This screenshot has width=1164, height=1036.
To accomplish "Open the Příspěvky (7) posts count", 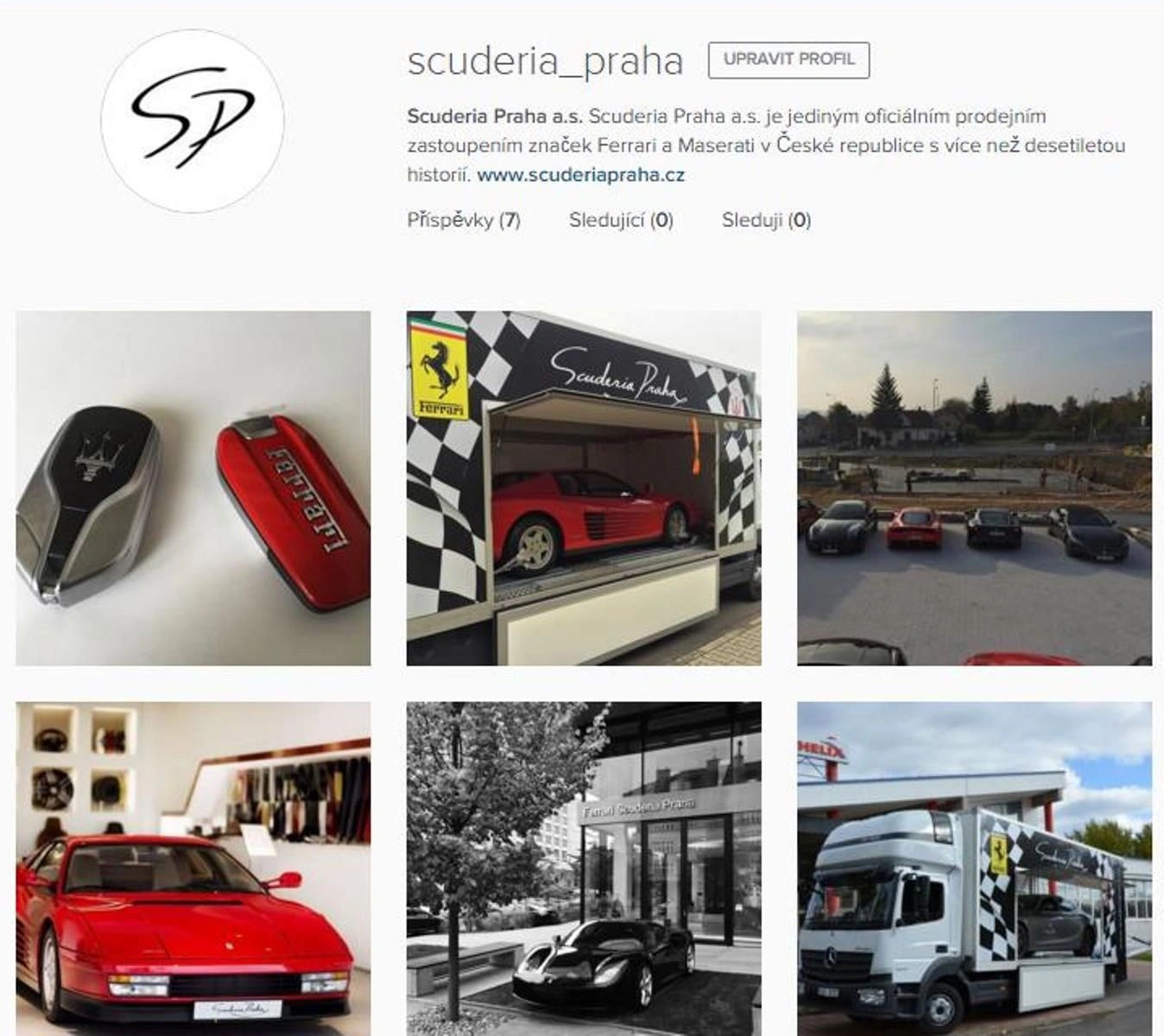I will coord(464,220).
